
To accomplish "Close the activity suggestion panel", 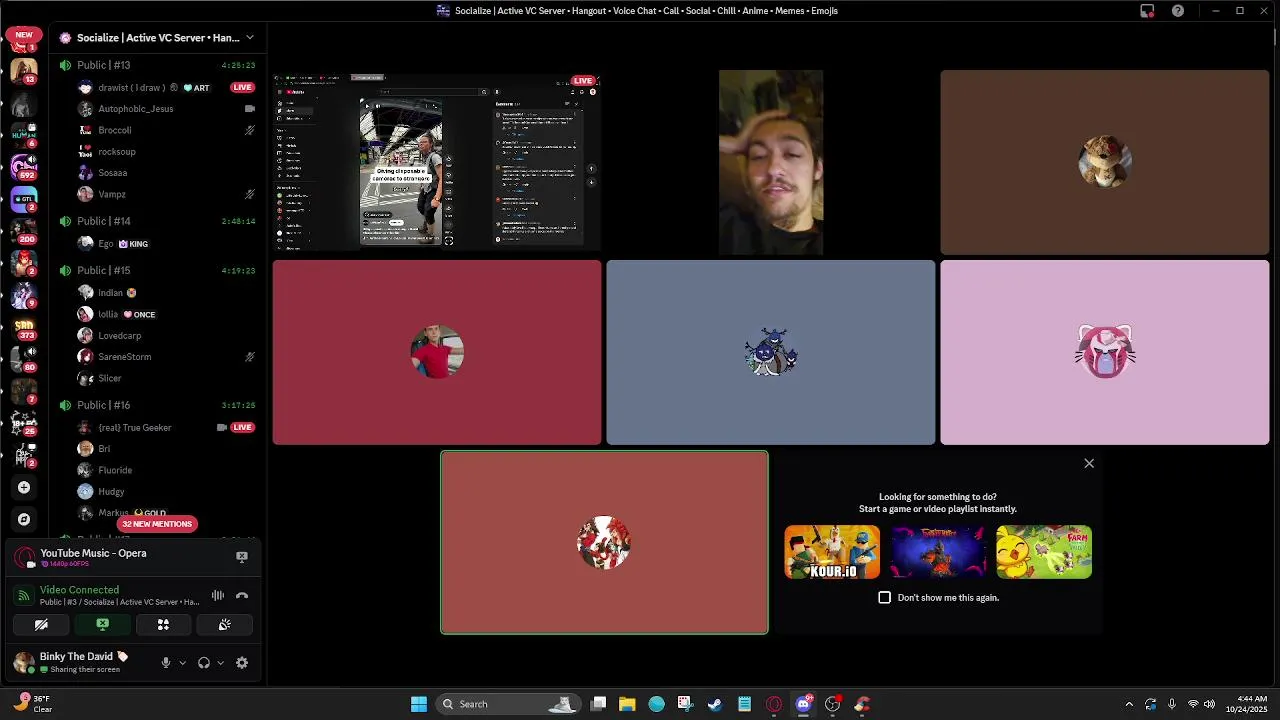I will (x=1089, y=463).
